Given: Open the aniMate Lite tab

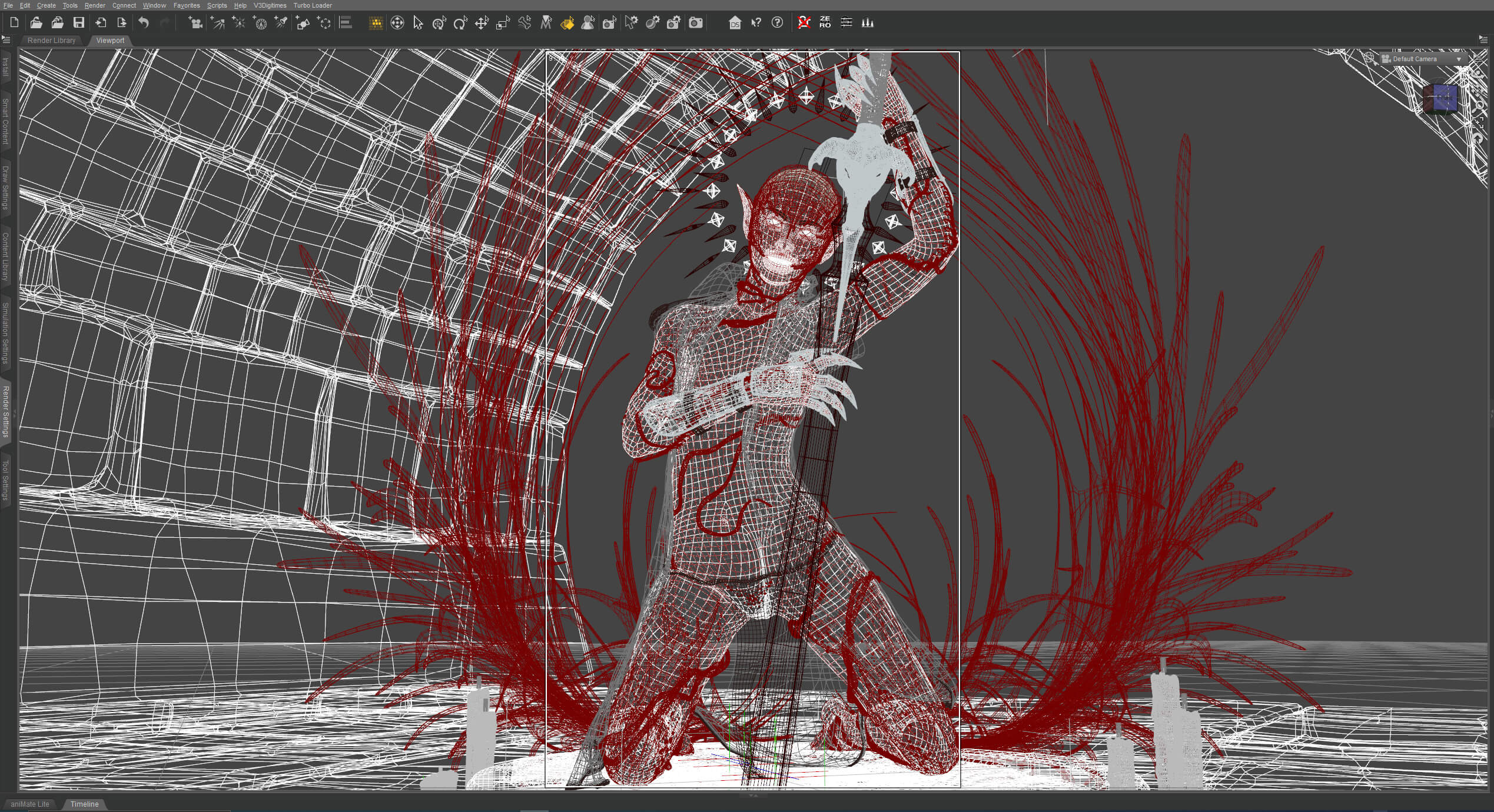Looking at the screenshot, I should (29, 804).
